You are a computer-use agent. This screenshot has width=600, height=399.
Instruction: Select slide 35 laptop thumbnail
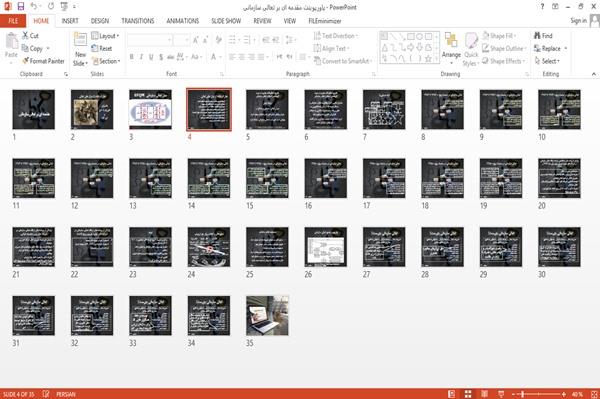(267, 316)
